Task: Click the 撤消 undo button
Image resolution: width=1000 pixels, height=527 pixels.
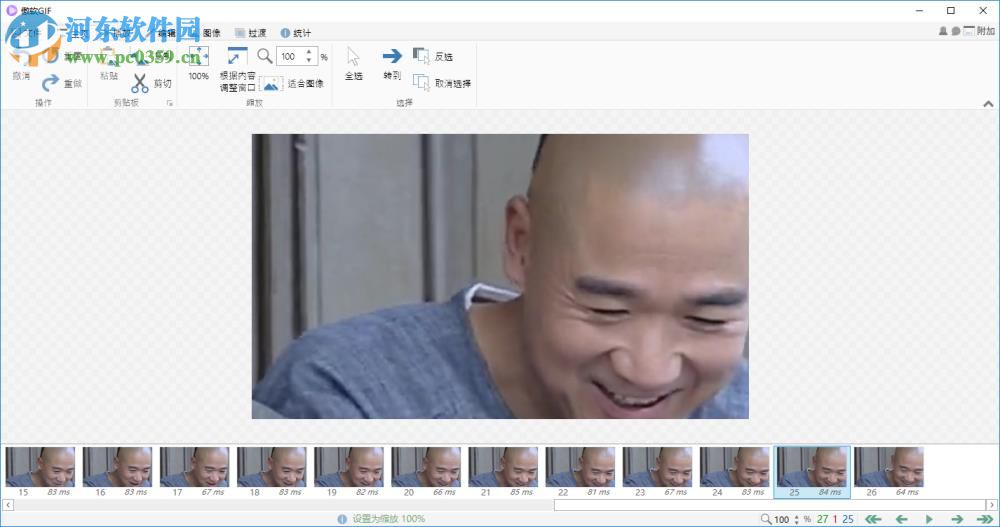Action: (x=21, y=64)
